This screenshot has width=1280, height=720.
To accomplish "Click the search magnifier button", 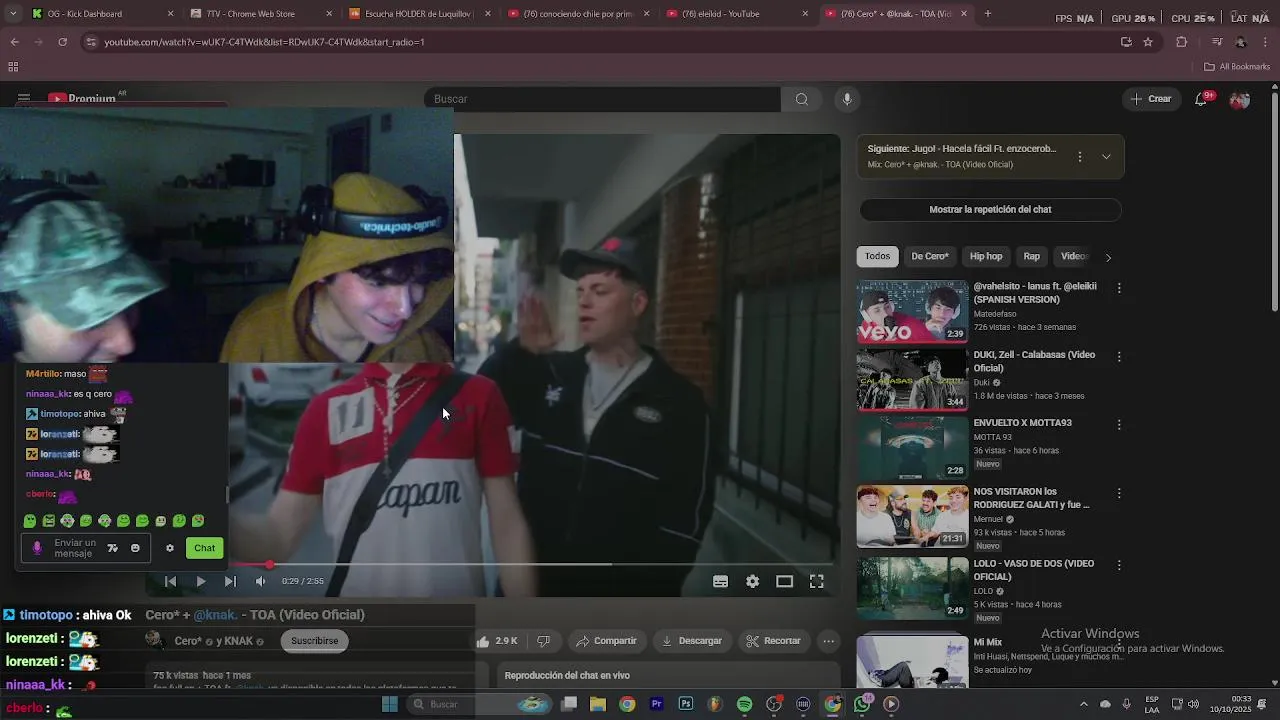I will (801, 99).
